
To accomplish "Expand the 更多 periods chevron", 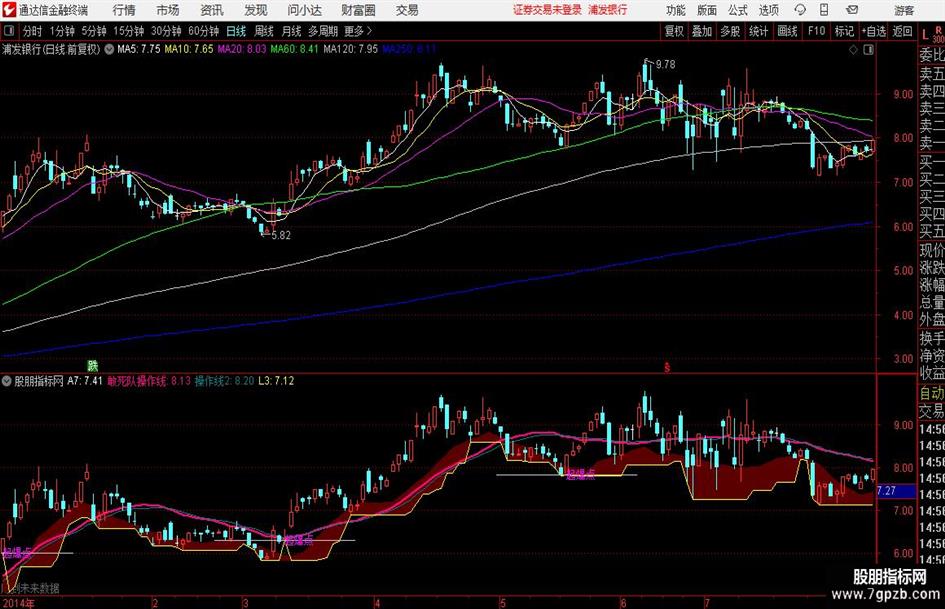I will [369, 31].
